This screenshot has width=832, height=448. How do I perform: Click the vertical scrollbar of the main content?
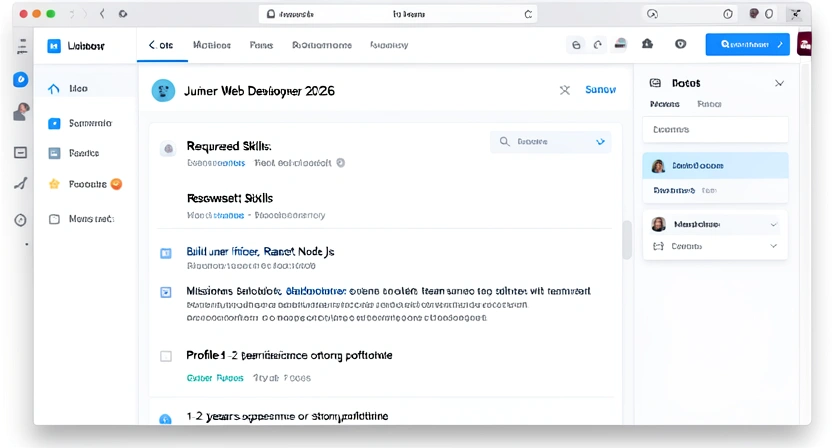627,240
